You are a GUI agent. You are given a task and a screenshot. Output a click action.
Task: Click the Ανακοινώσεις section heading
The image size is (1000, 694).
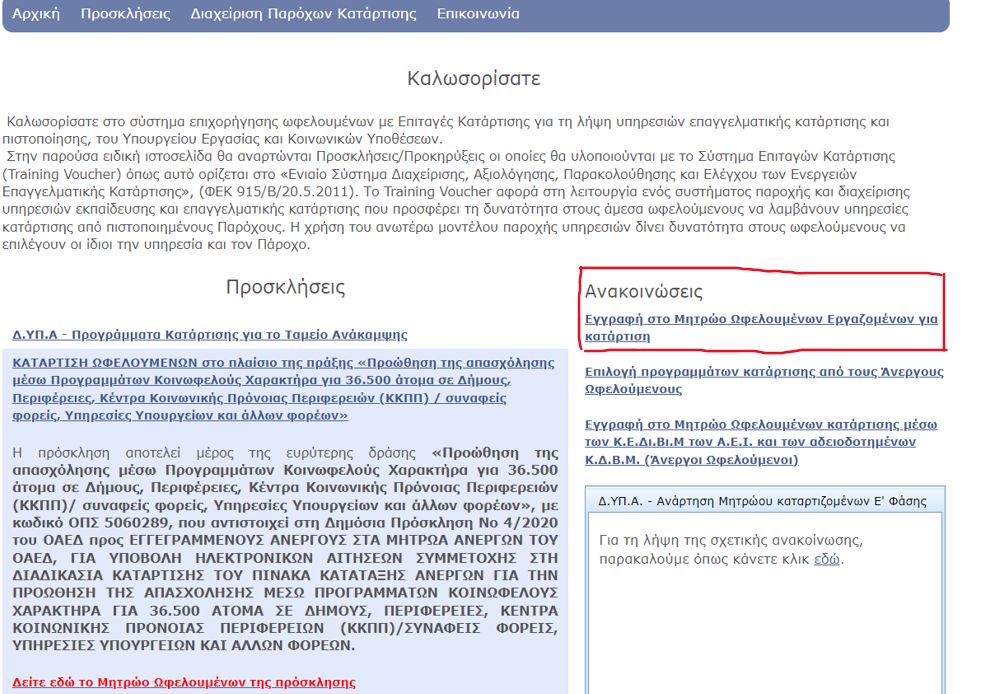pos(643,292)
